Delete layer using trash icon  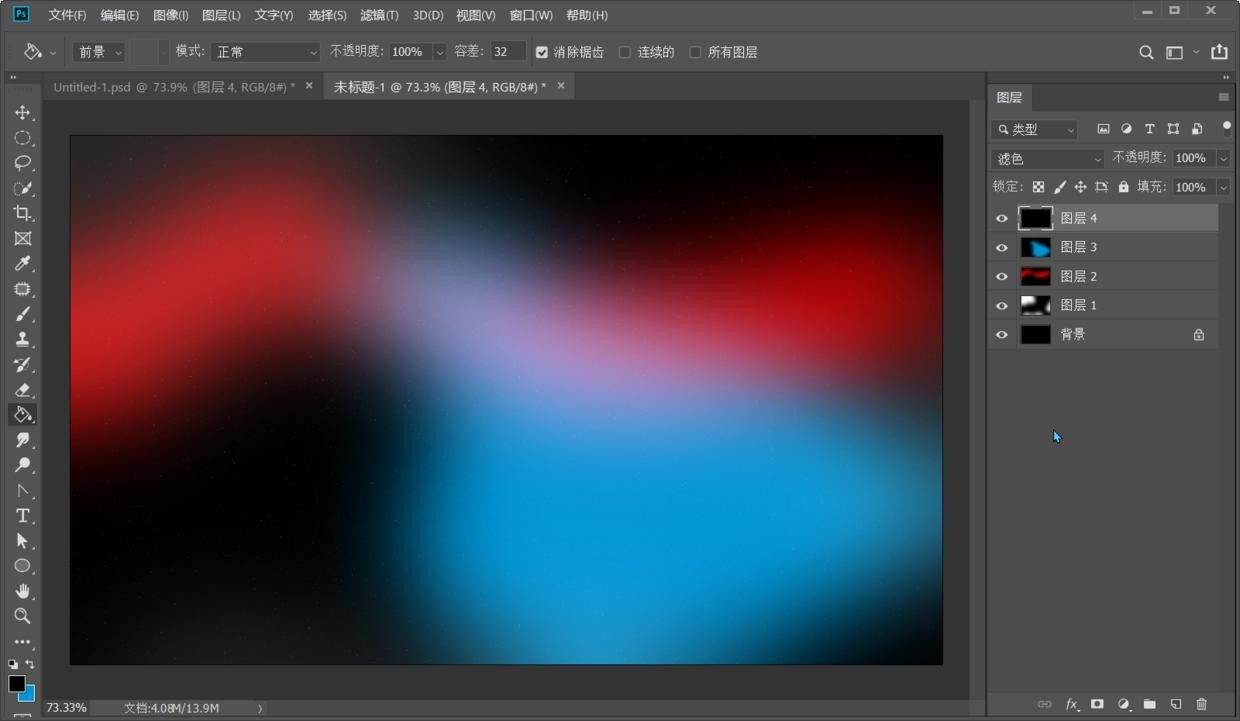tap(1202, 704)
